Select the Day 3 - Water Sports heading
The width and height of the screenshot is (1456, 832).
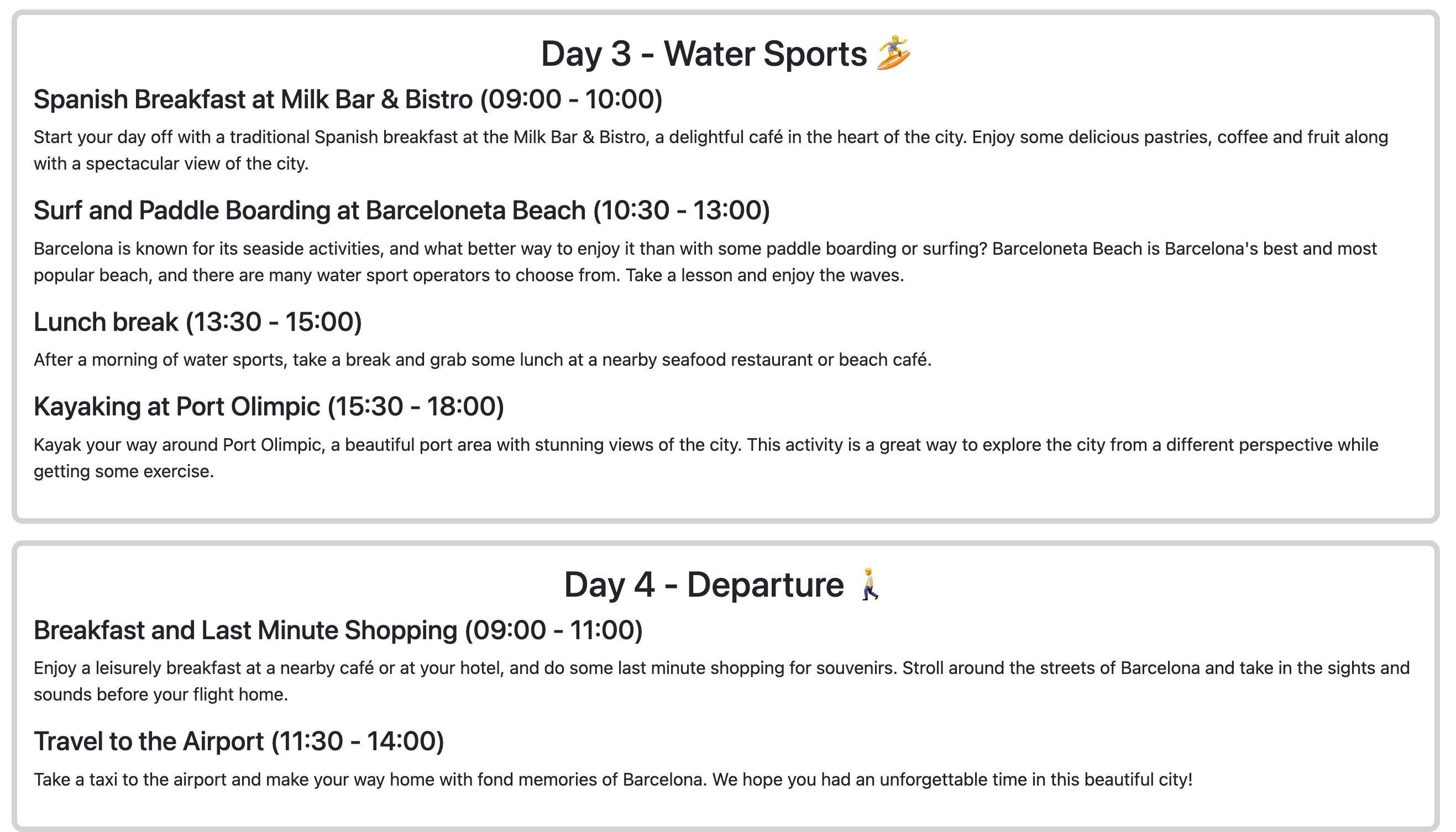(726, 54)
